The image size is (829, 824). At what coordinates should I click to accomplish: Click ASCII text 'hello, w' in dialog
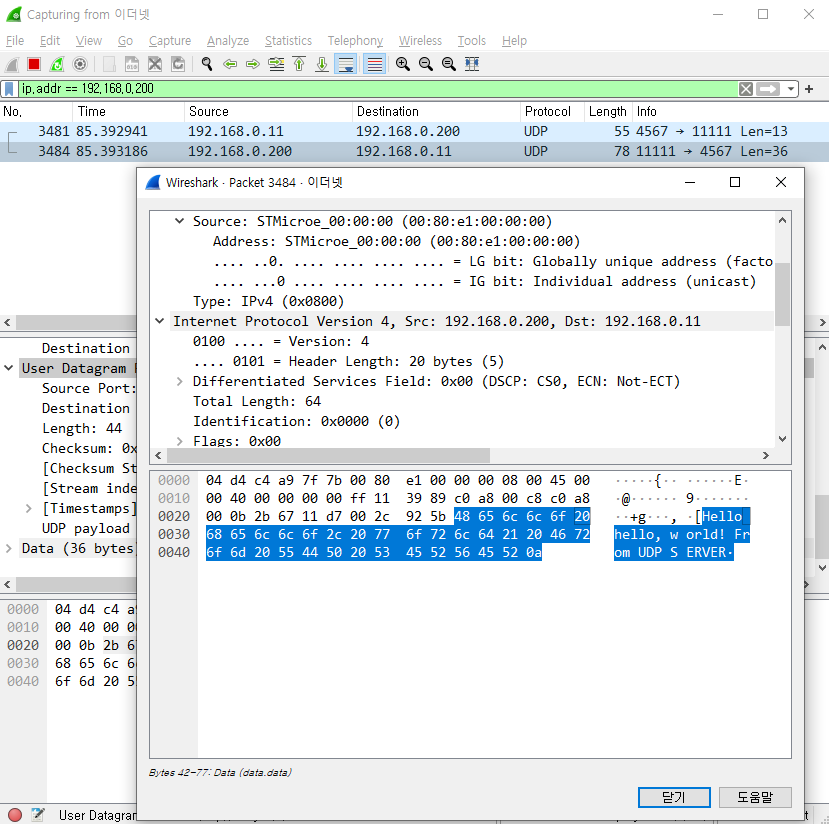(646, 534)
